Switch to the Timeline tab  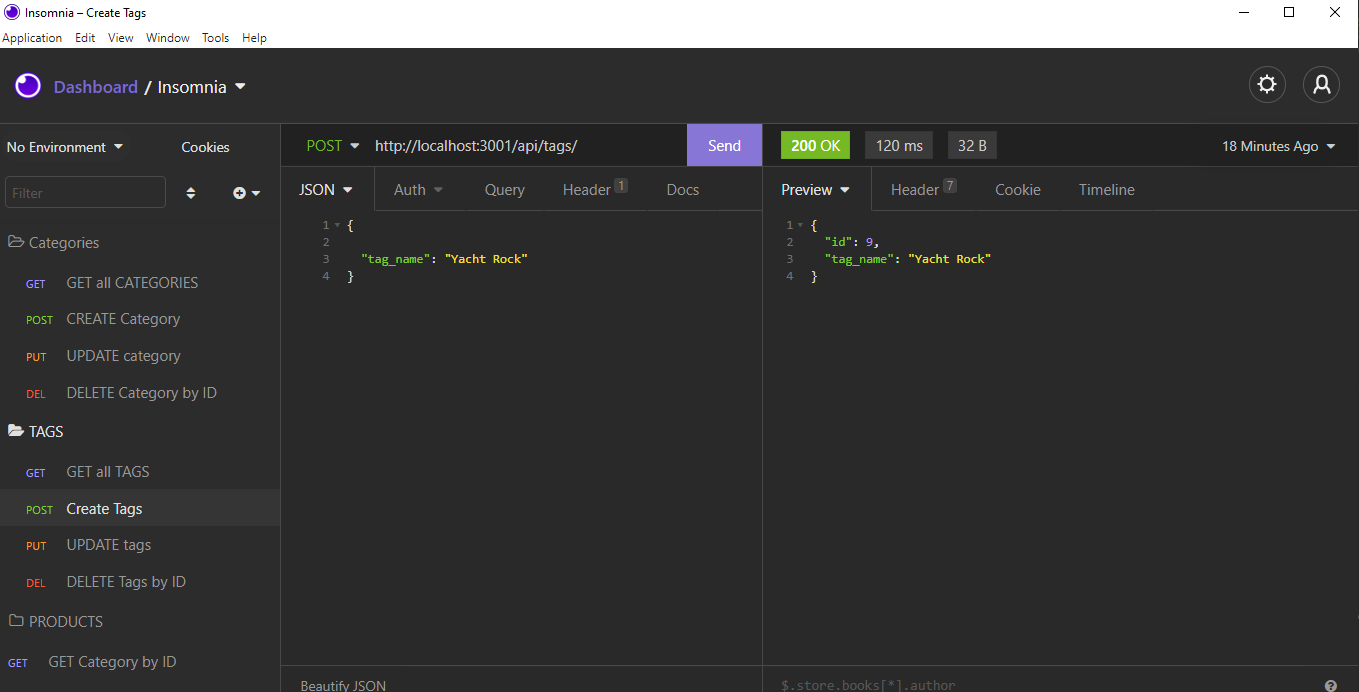point(1107,189)
